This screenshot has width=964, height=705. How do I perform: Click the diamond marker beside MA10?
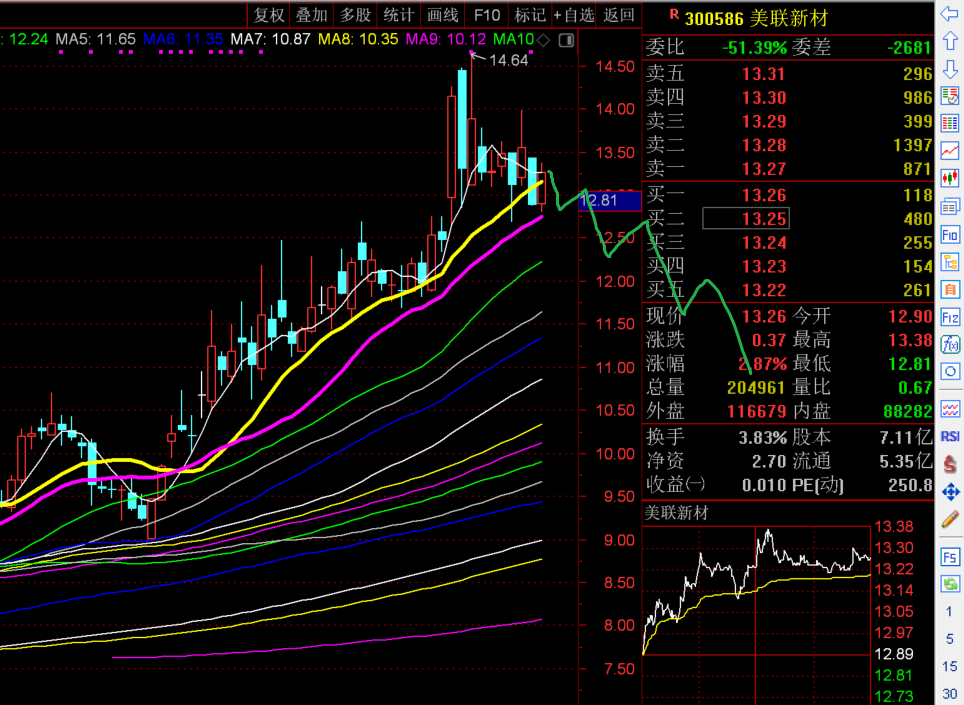(x=543, y=41)
